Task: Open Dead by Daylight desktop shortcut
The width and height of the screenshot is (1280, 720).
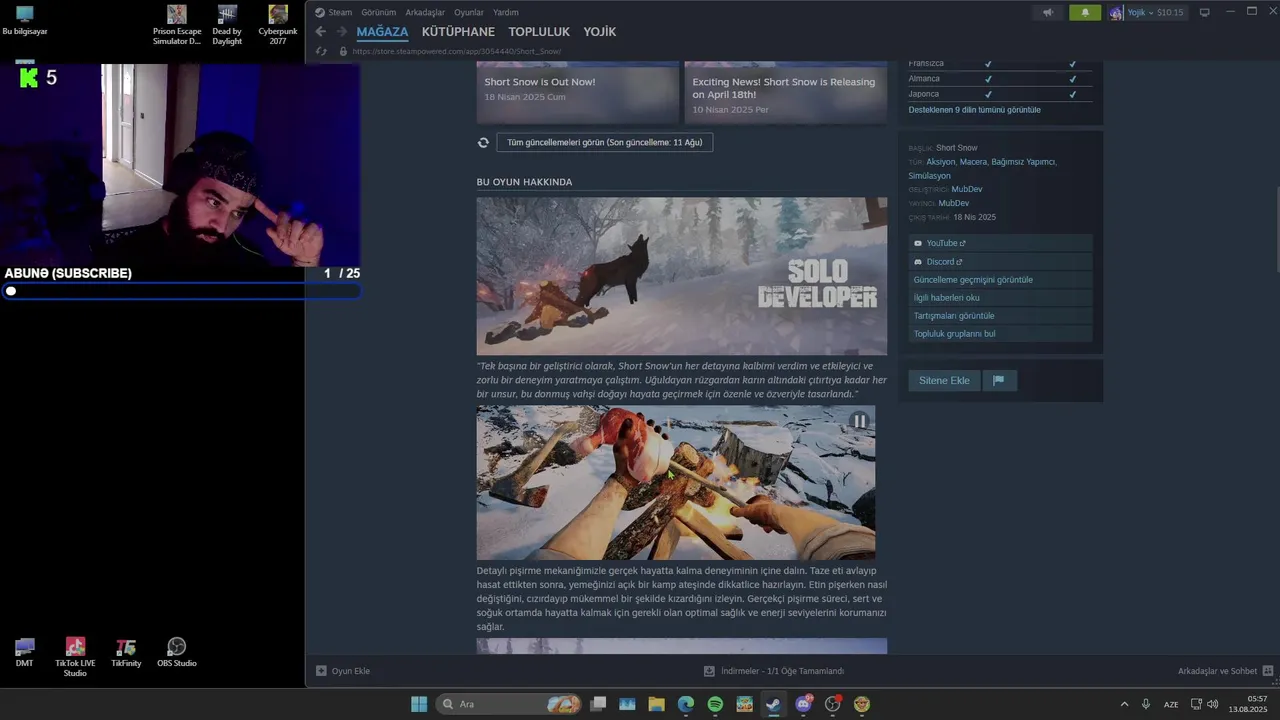Action: 227,25
